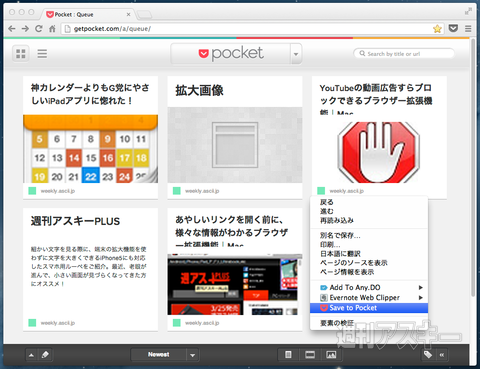480x369 pixels.
Task: Click the Pocket extension toolbar icon
Action: coord(453,28)
